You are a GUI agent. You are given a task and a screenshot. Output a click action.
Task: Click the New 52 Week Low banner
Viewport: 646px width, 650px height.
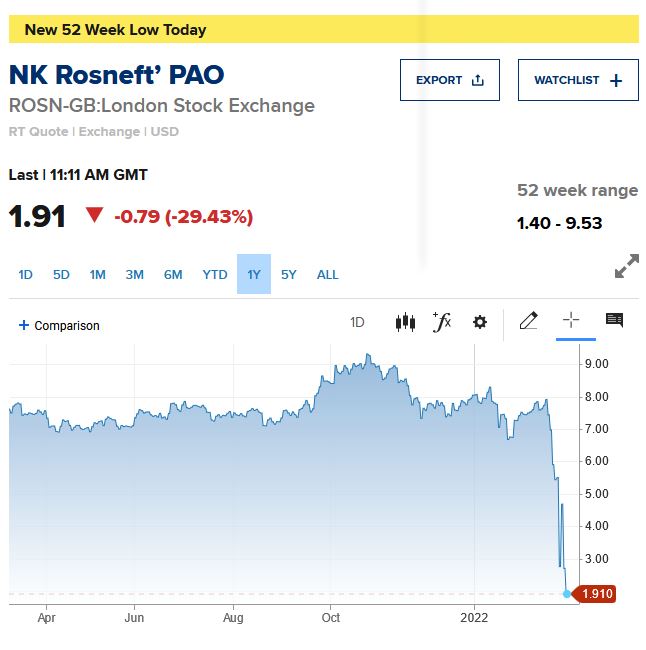pyautogui.click(x=323, y=29)
